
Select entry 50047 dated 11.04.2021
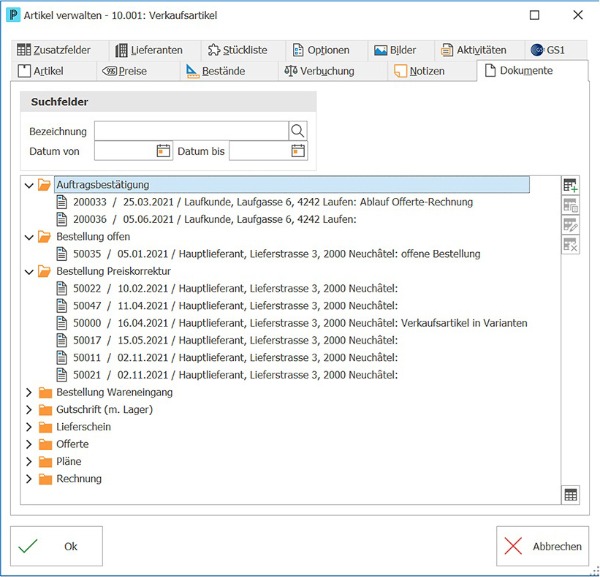tap(235, 306)
